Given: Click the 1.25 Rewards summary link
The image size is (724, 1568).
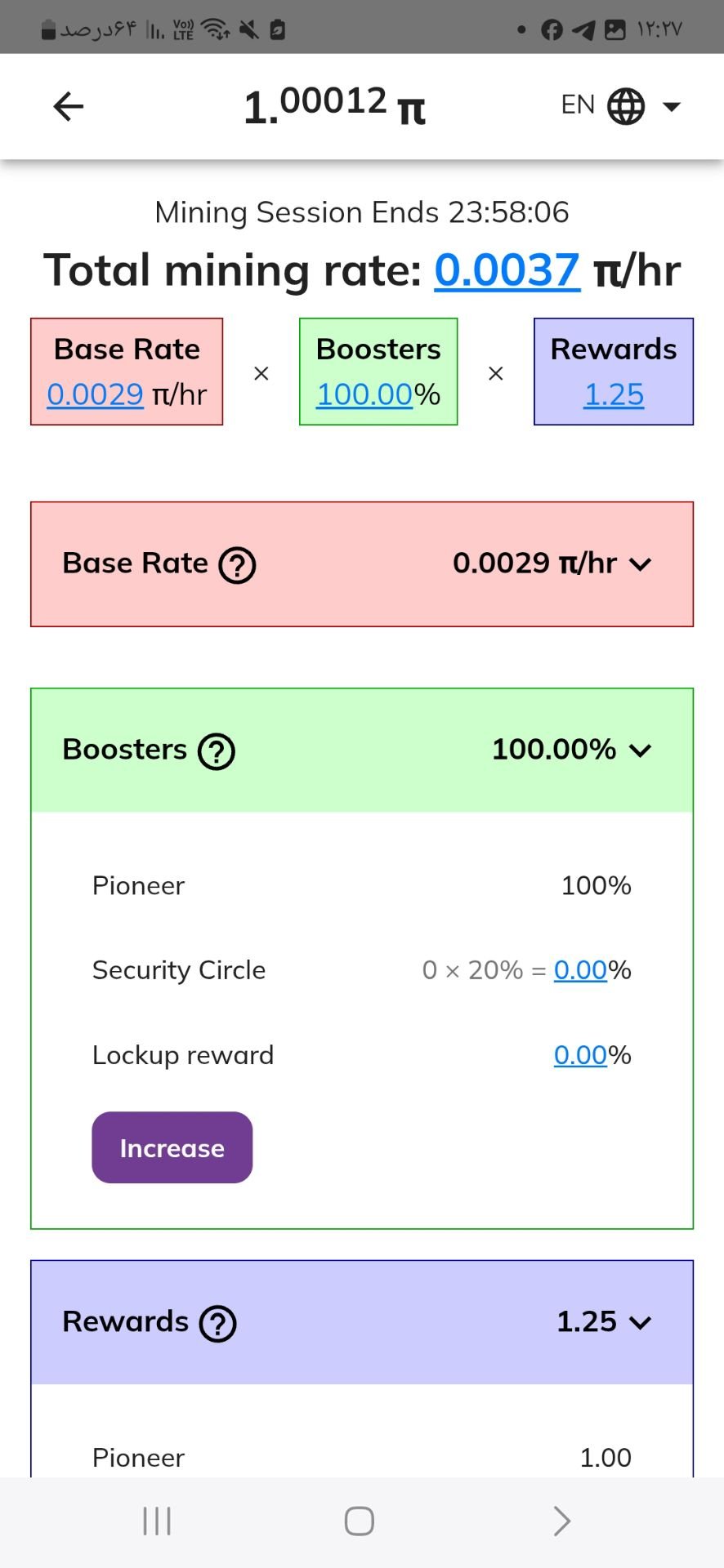Looking at the screenshot, I should tap(614, 394).
